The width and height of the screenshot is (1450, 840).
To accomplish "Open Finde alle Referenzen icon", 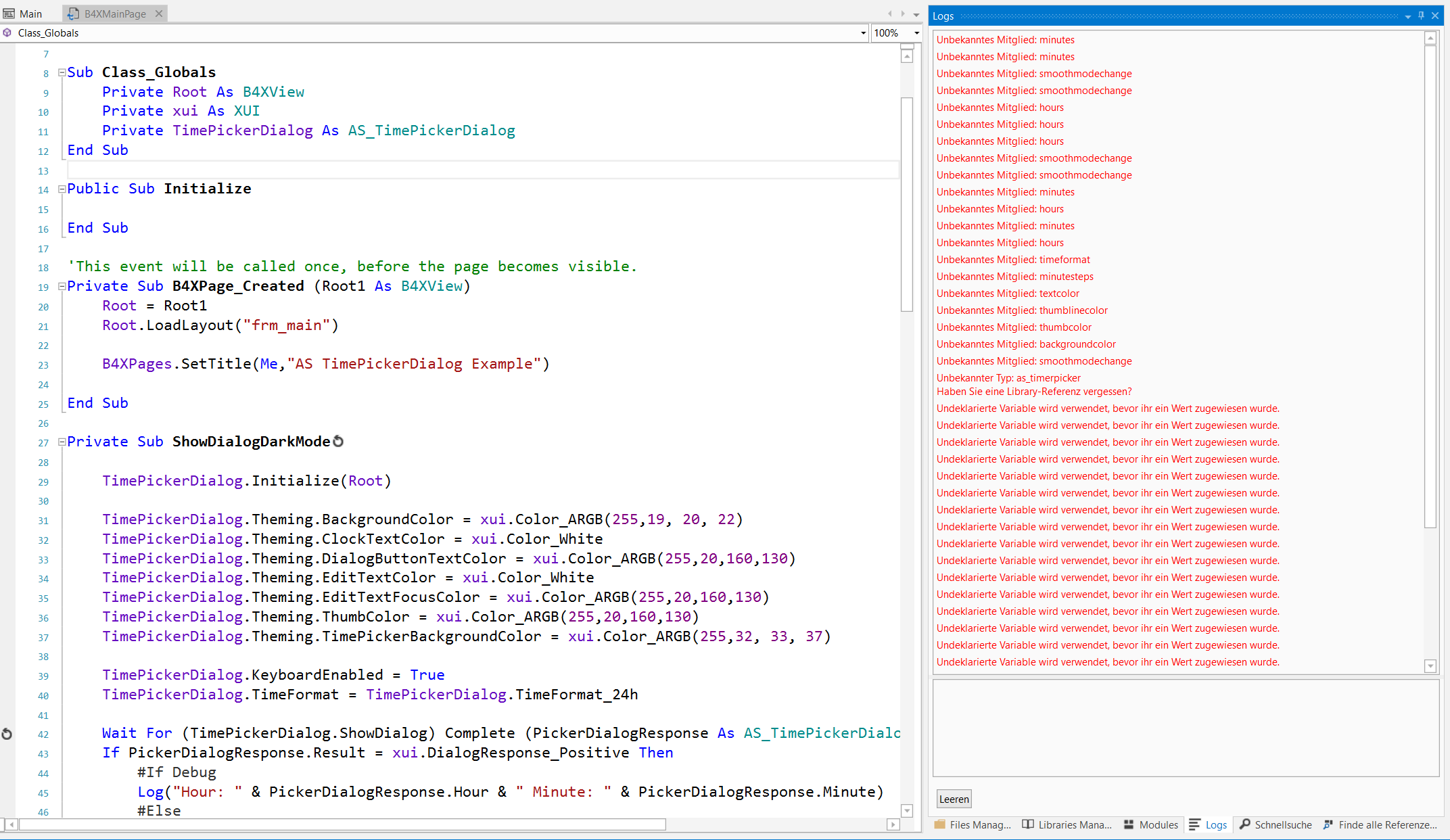I will [x=1328, y=824].
